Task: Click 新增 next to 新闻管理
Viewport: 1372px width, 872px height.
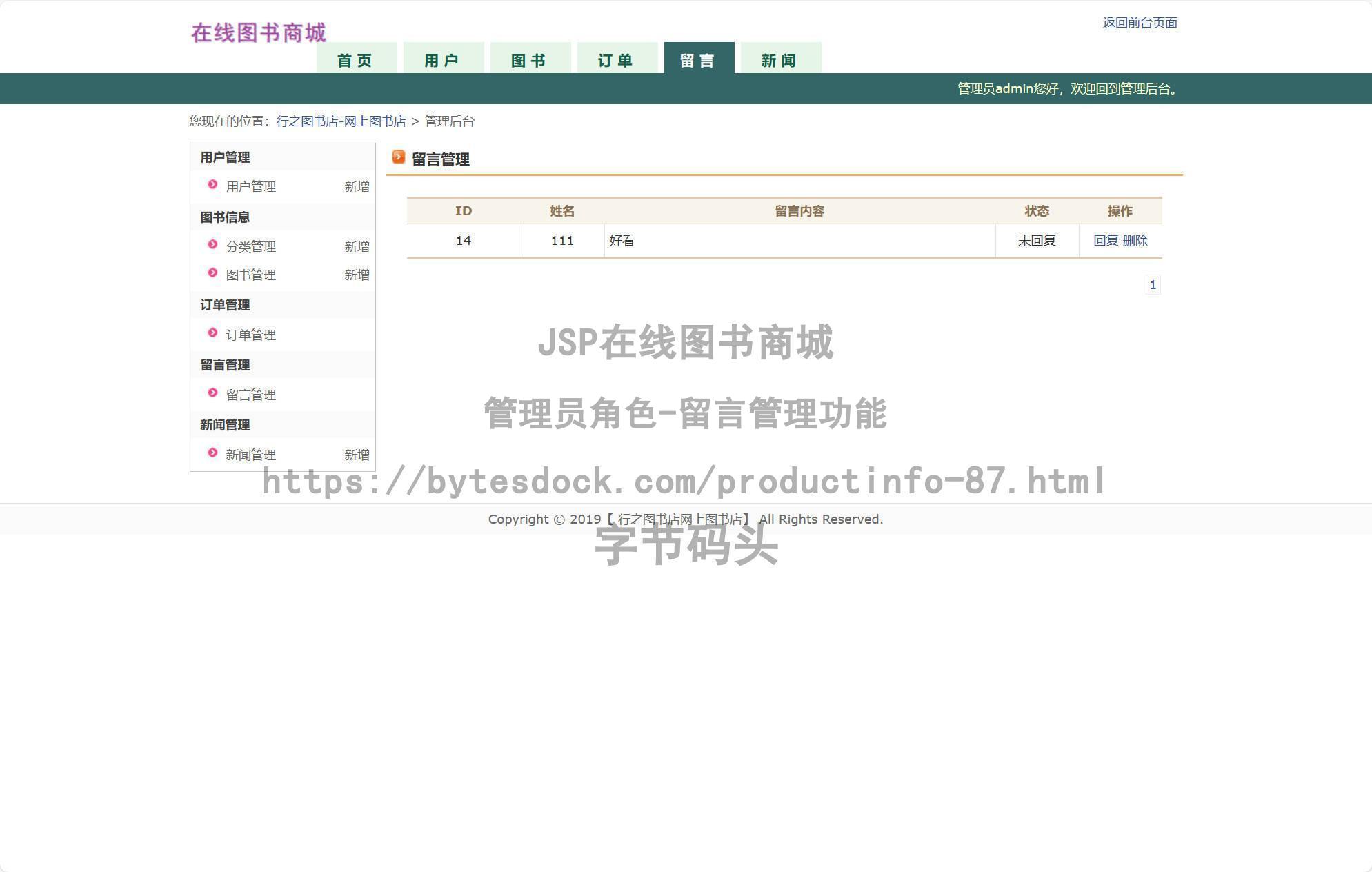Action: click(x=357, y=455)
